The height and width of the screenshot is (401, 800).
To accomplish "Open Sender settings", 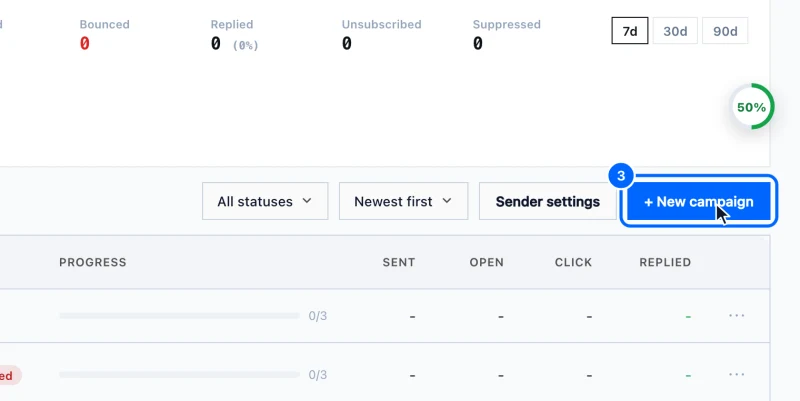I will [547, 202].
